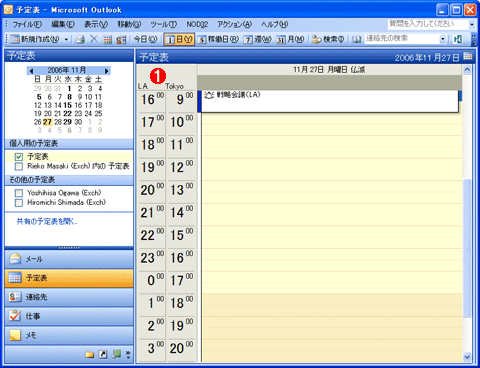The width and height of the screenshot is (480, 368).
Task: Switch to Work Week view (稼働日)
Action: tap(218, 39)
